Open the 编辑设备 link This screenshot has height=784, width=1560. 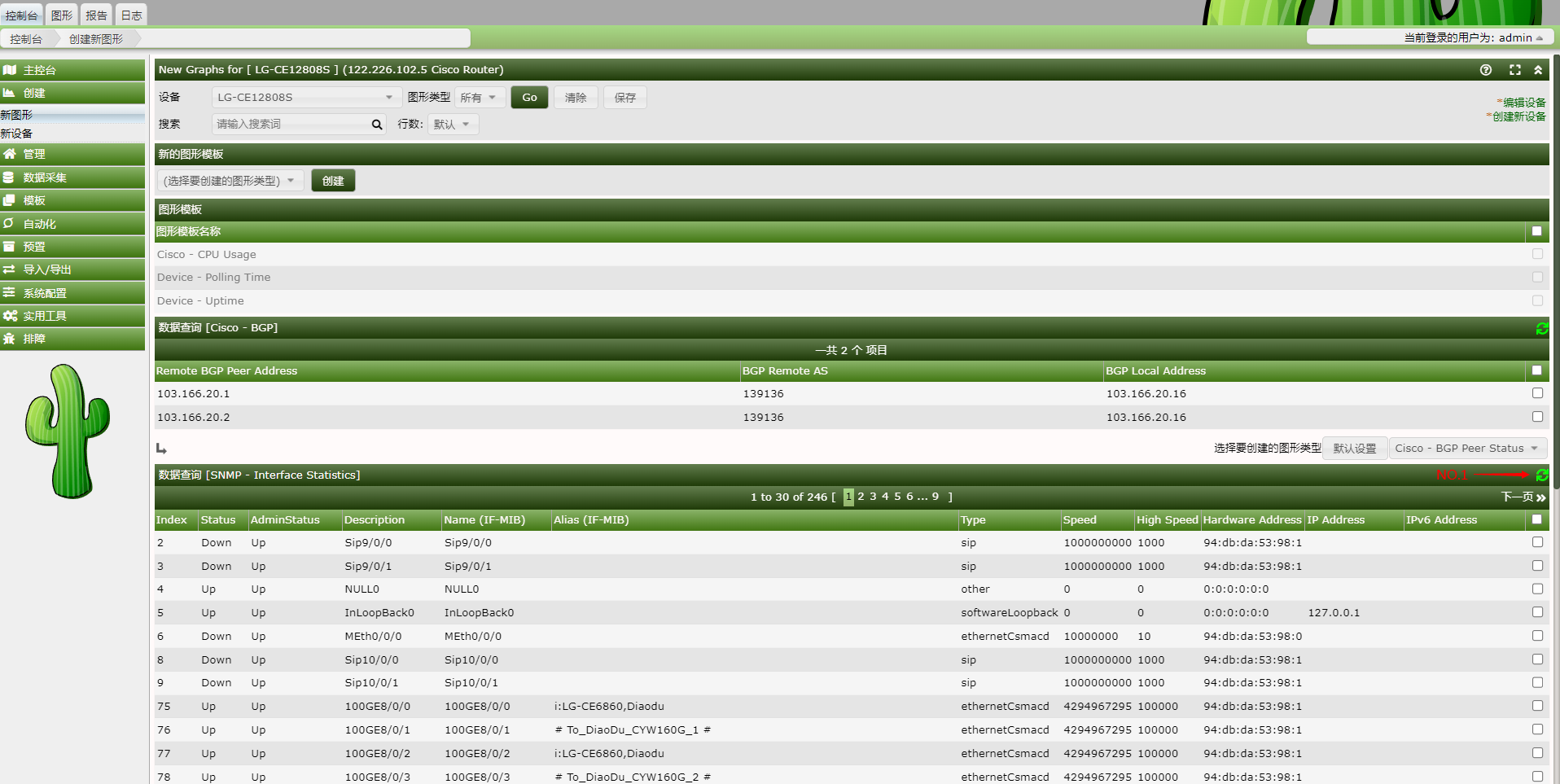coord(1523,103)
